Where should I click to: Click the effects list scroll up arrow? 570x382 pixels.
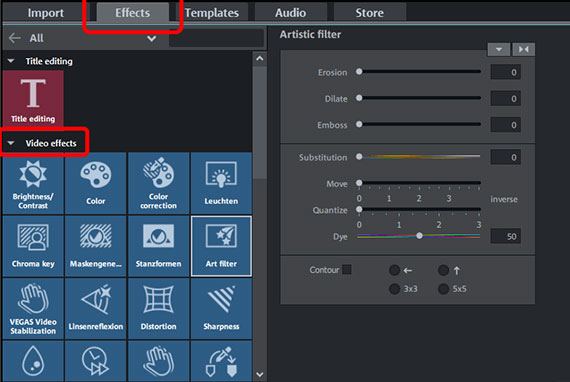click(260, 58)
